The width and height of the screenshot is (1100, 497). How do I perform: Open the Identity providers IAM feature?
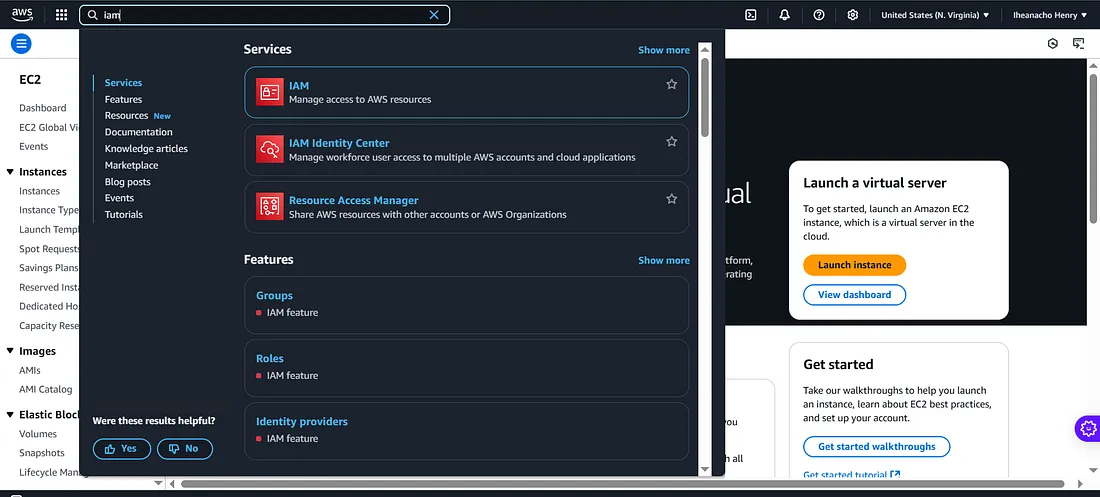467,431
